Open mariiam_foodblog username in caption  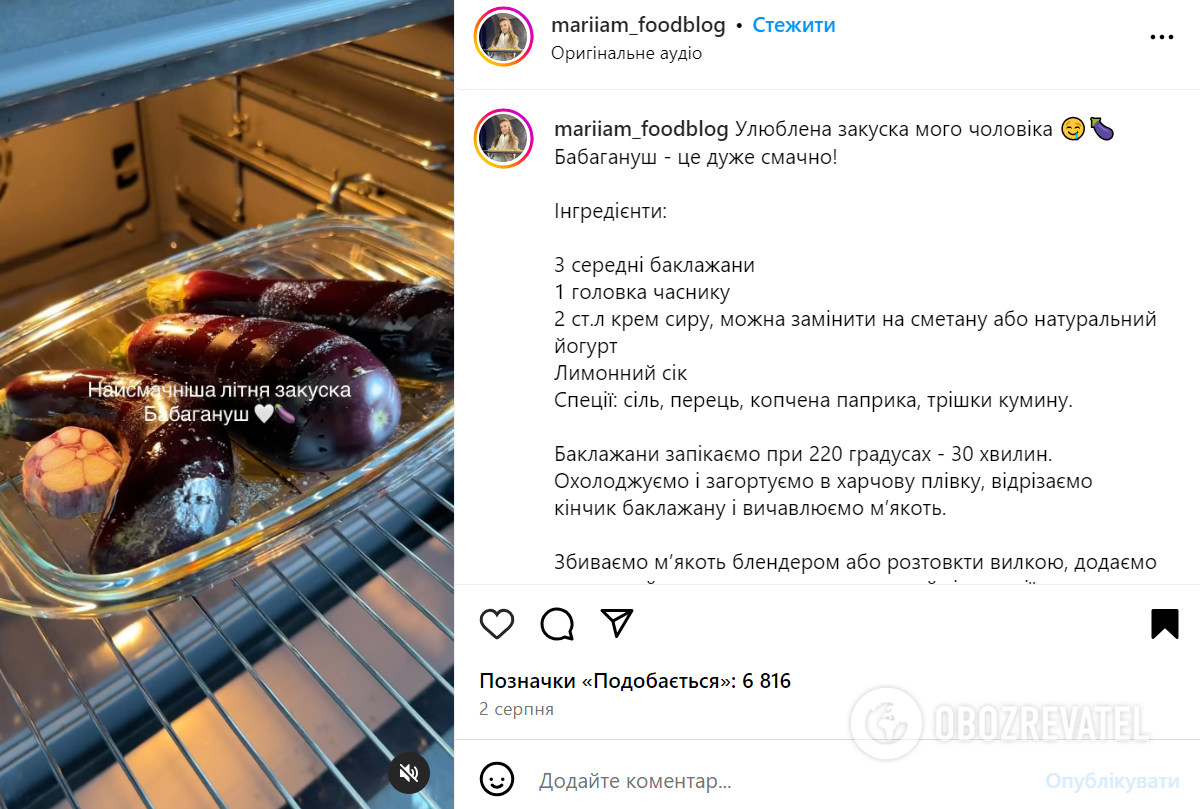point(641,129)
